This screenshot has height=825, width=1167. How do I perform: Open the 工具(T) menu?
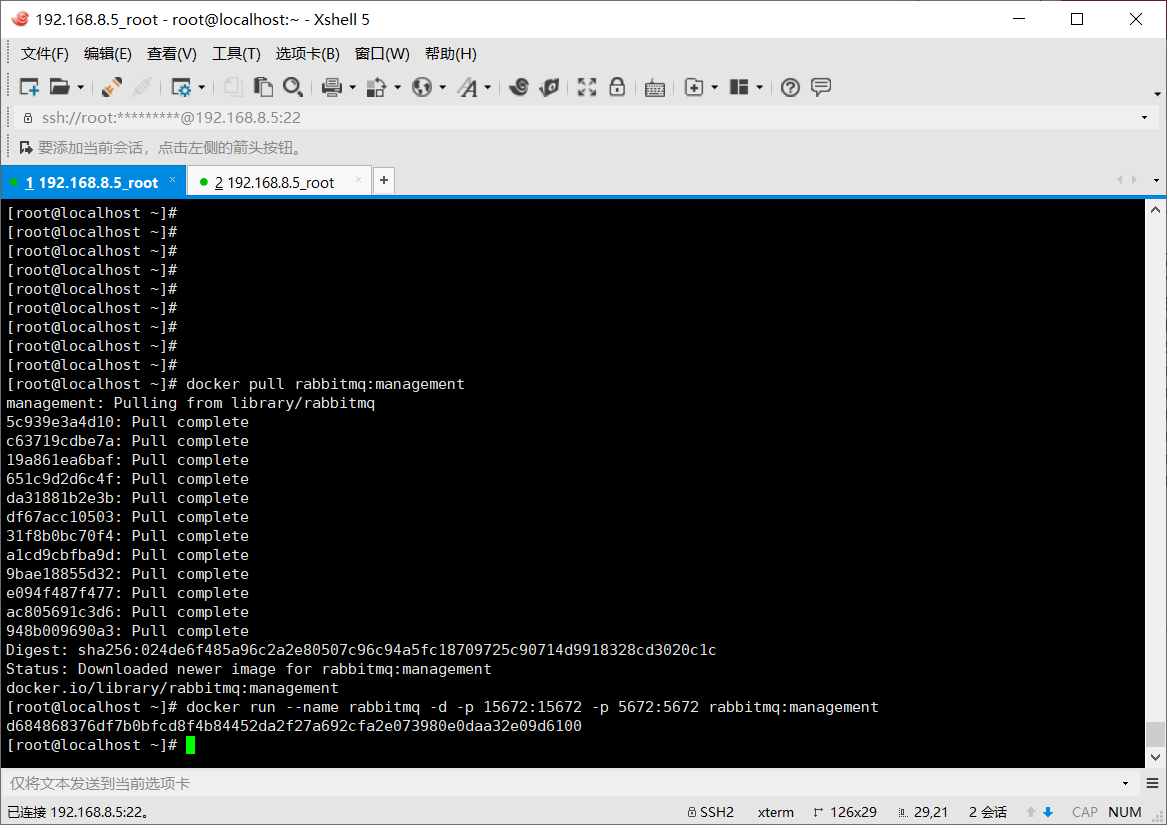237,54
